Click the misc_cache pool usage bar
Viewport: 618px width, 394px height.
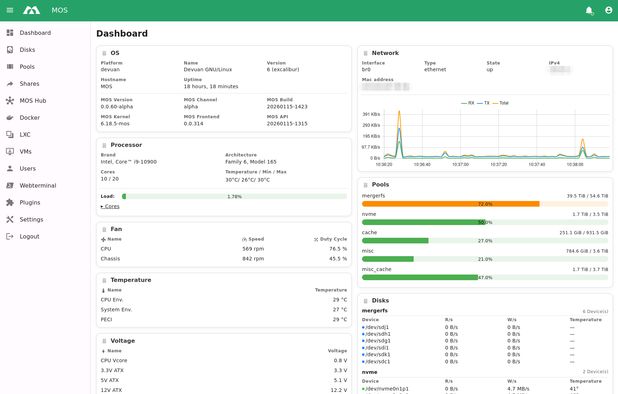coord(485,277)
